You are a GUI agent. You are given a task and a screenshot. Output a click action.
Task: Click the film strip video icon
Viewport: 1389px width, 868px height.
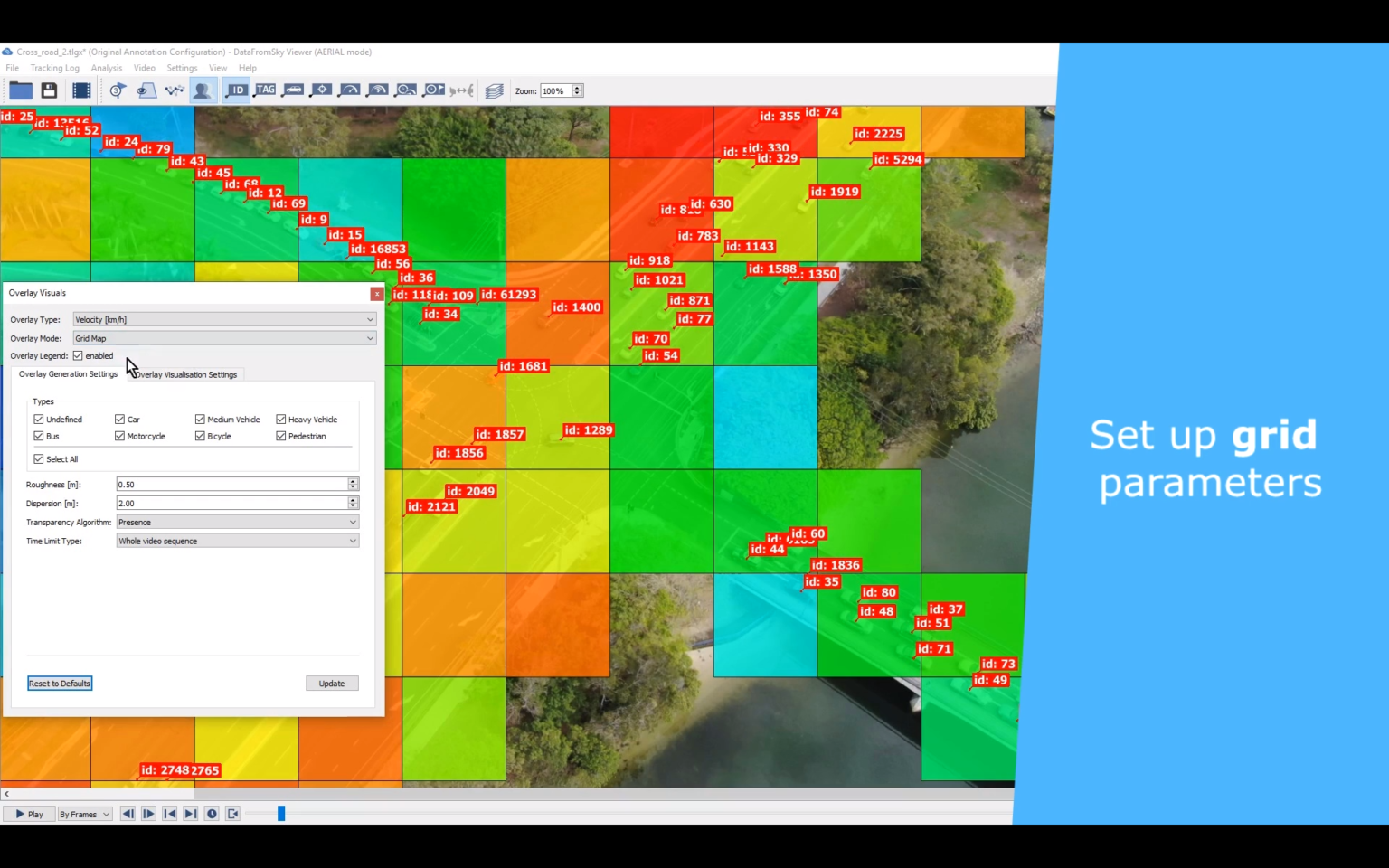pyautogui.click(x=81, y=90)
